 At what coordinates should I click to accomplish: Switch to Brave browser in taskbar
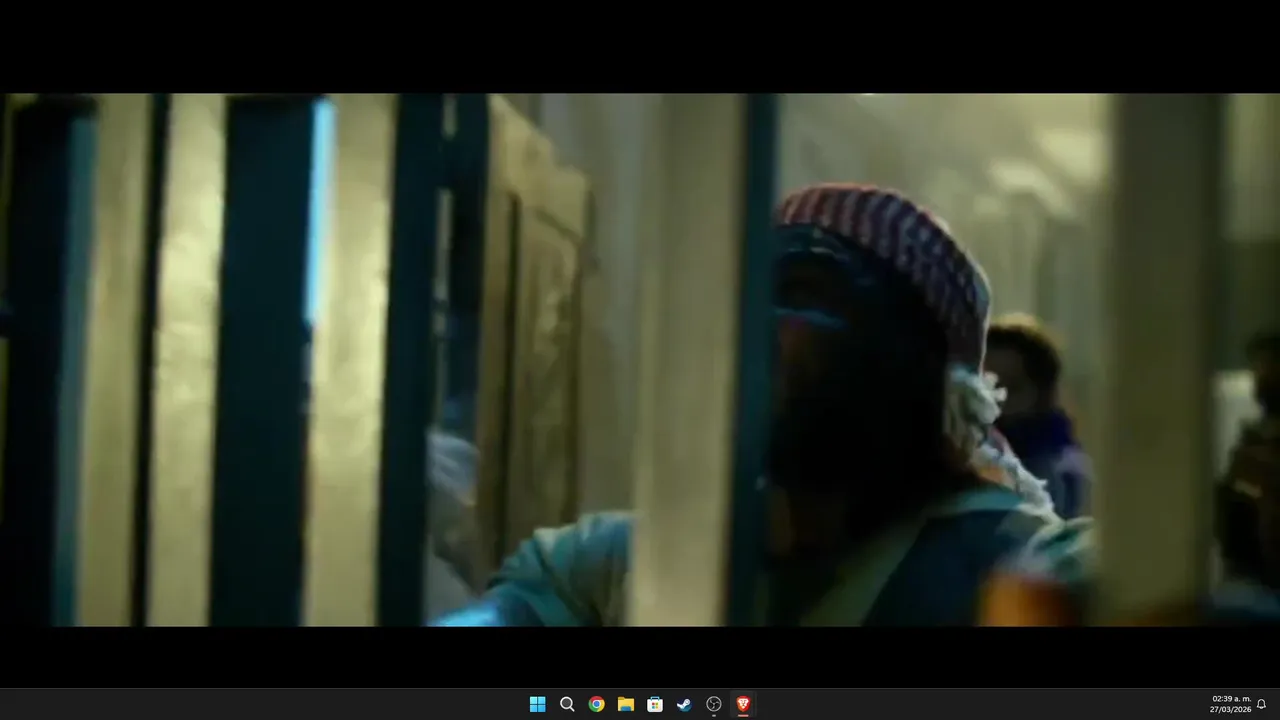[743, 704]
